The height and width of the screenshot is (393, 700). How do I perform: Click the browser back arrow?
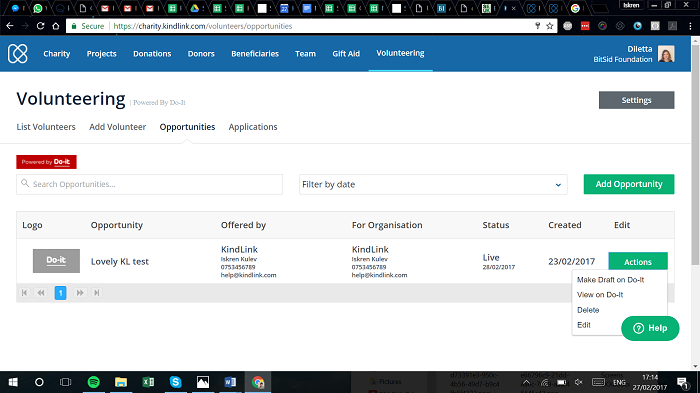(x=10, y=26)
